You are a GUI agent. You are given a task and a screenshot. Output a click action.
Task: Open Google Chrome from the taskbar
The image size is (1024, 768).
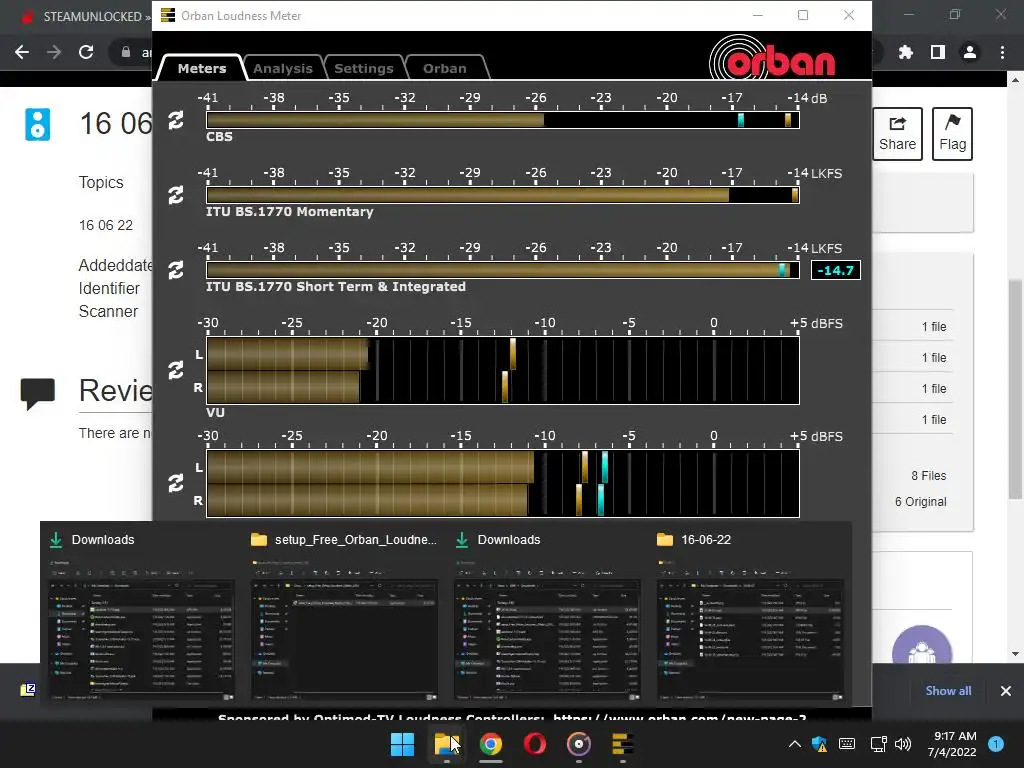pyautogui.click(x=490, y=744)
